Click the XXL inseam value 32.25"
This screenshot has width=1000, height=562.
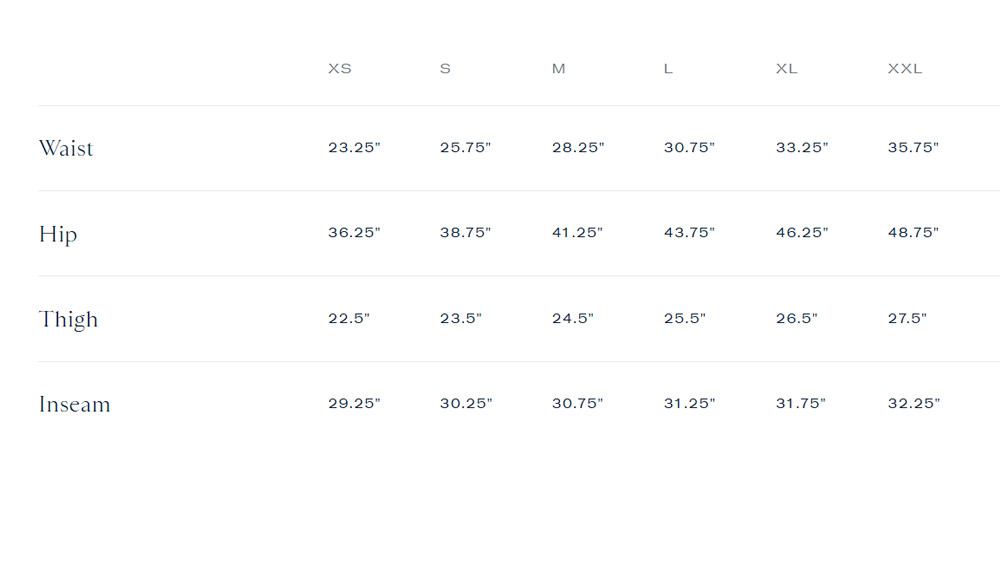914,403
